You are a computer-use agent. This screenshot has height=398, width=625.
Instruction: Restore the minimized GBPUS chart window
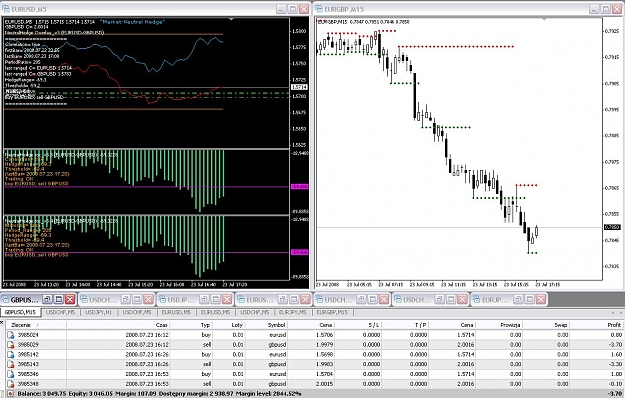click(47, 299)
